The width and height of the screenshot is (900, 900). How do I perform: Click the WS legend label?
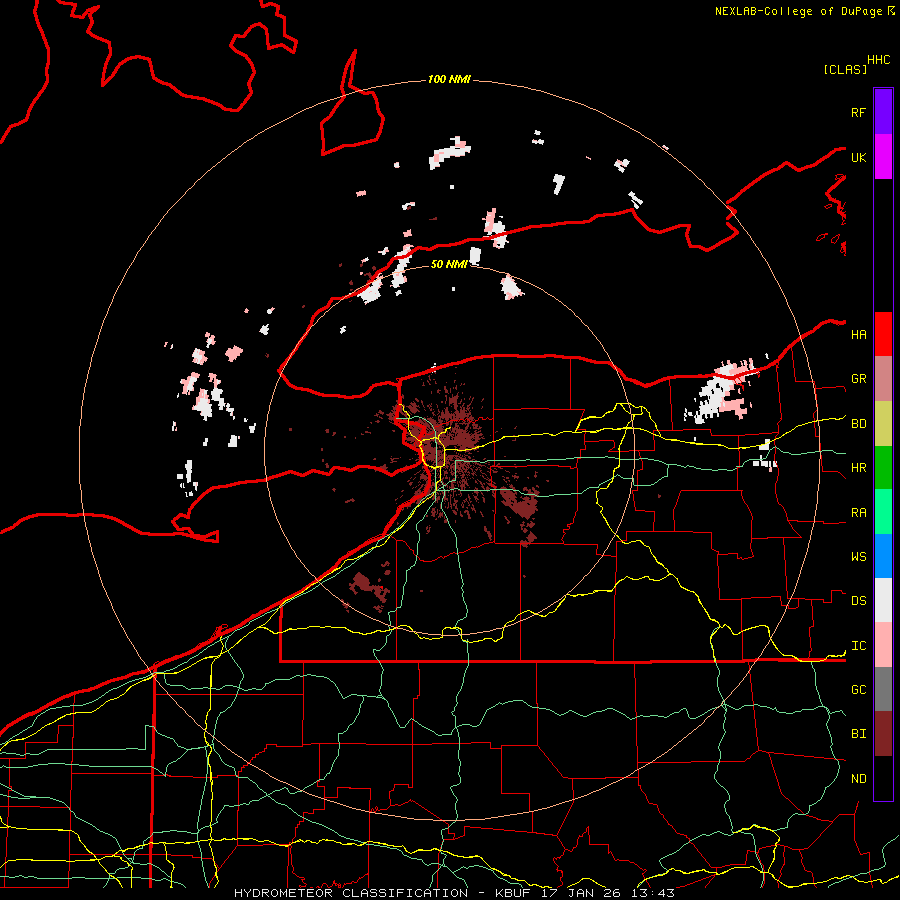coord(858,557)
